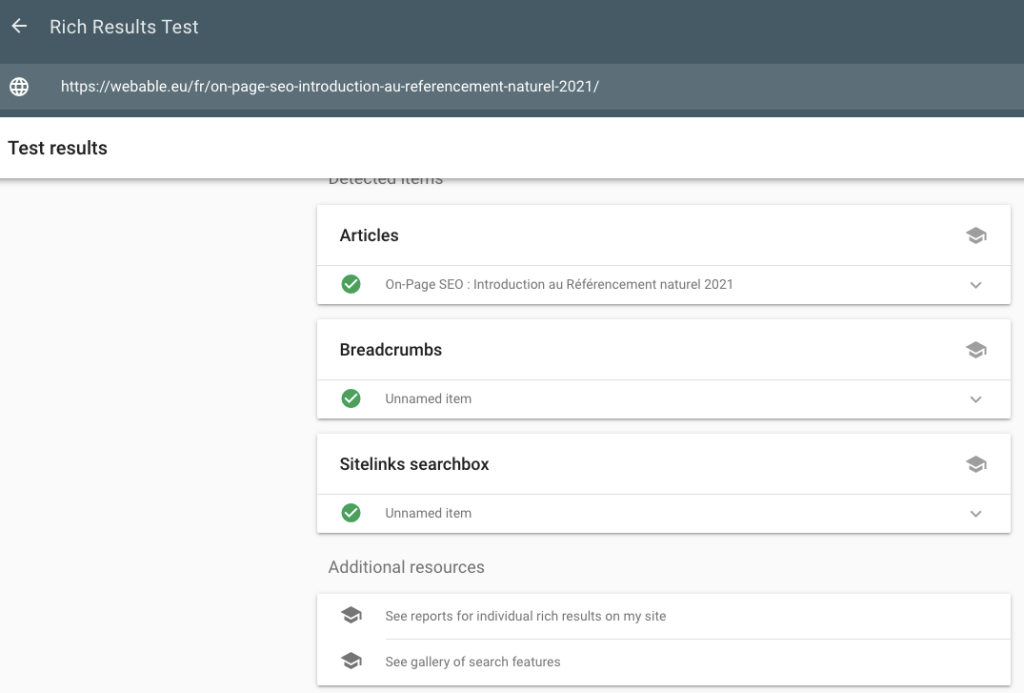Open See gallery of search features link
Image resolution: width=1024 pixels, height=693 pixels.
[x=473, y=662]
